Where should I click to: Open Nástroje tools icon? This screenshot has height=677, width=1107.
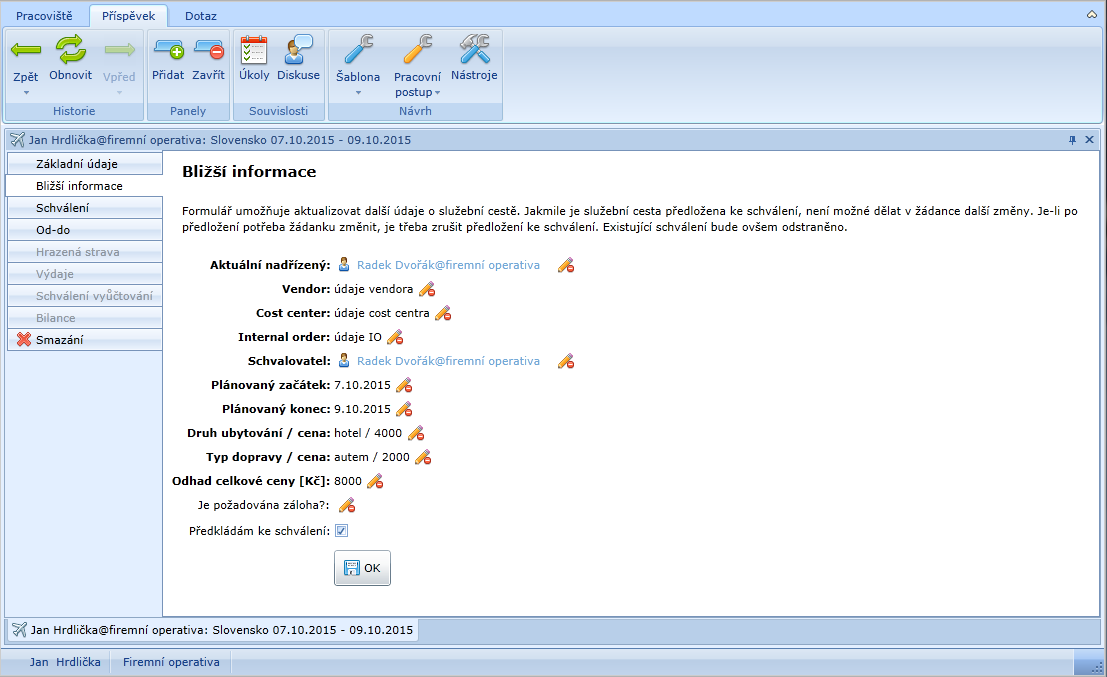coord(473,50)
